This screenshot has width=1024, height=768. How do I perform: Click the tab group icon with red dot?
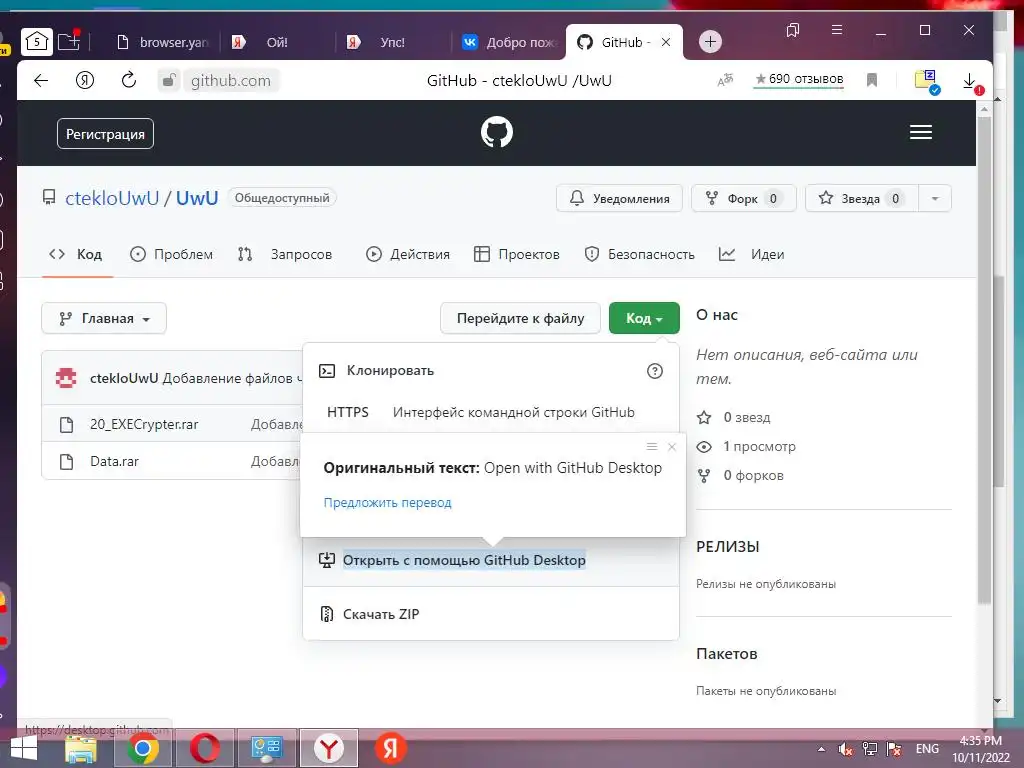click(69, 42)
